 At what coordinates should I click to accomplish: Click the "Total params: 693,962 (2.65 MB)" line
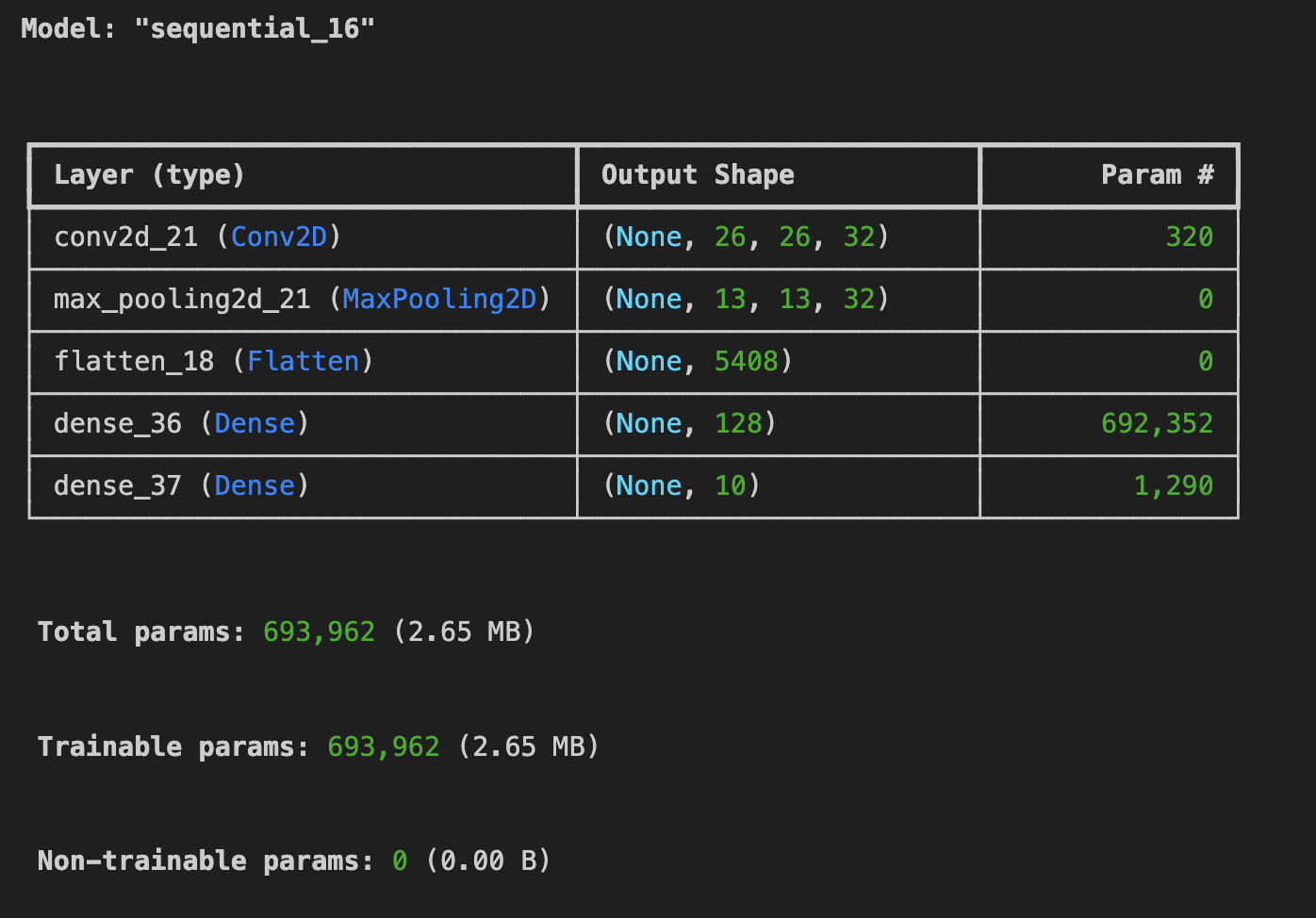[x=287, y=631]
